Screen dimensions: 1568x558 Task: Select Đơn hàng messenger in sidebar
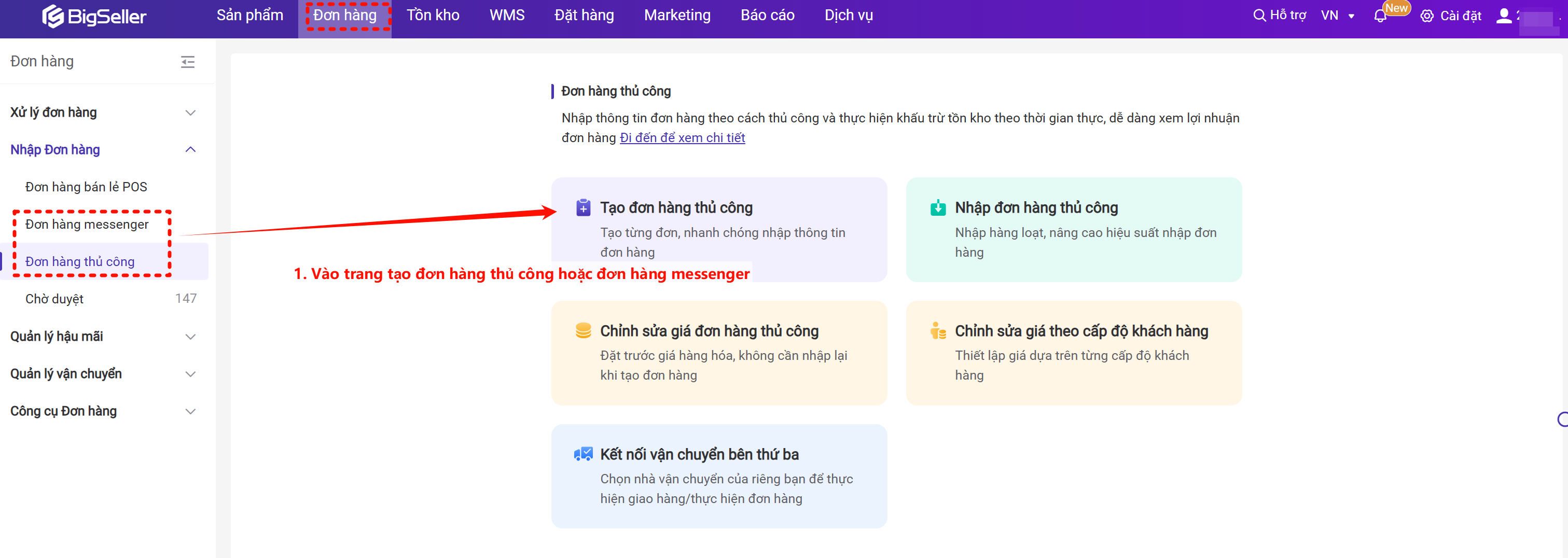click(87, 225)
